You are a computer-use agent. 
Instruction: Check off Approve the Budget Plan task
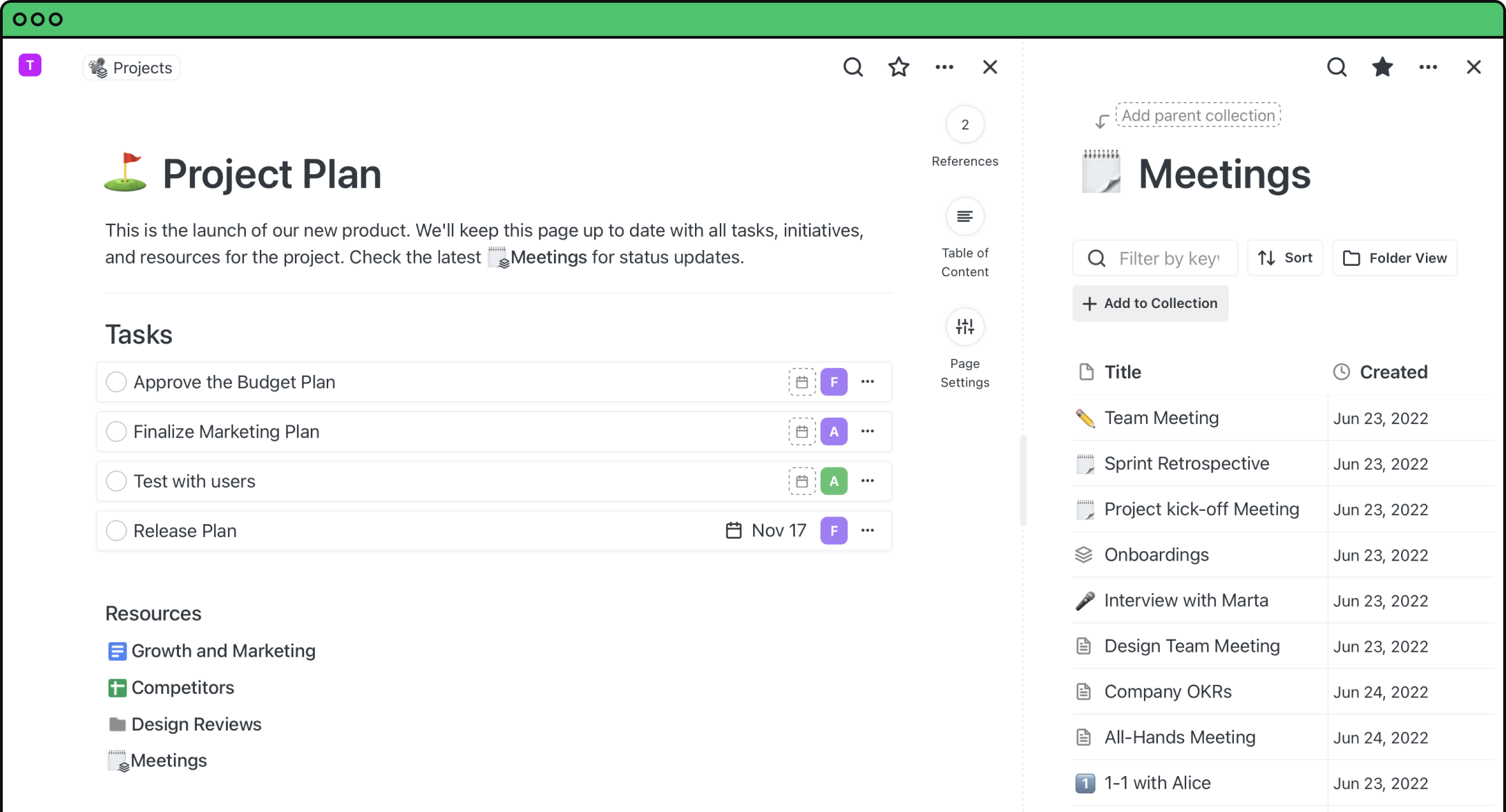116,382
